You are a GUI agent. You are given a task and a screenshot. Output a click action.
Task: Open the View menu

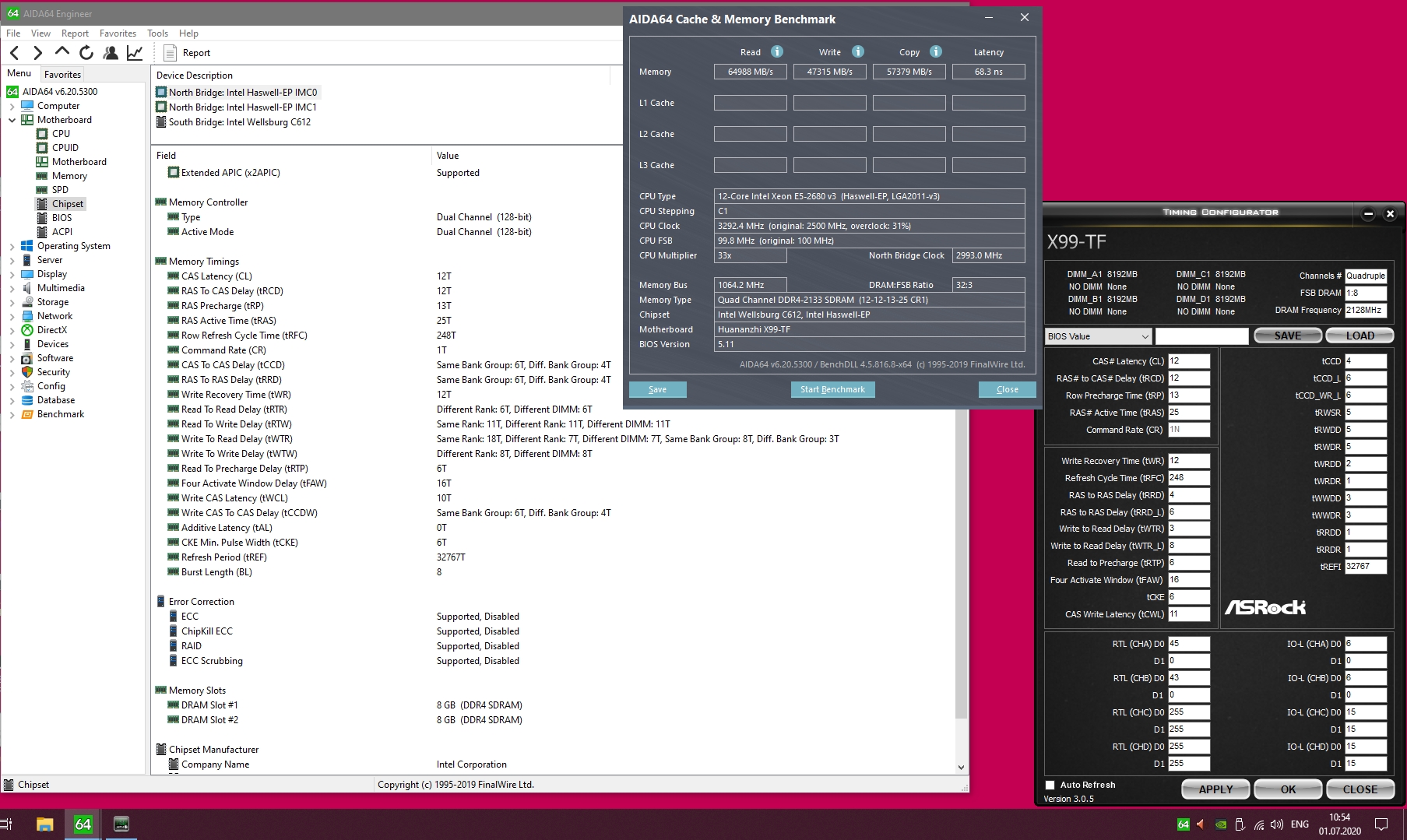(40, 33)
